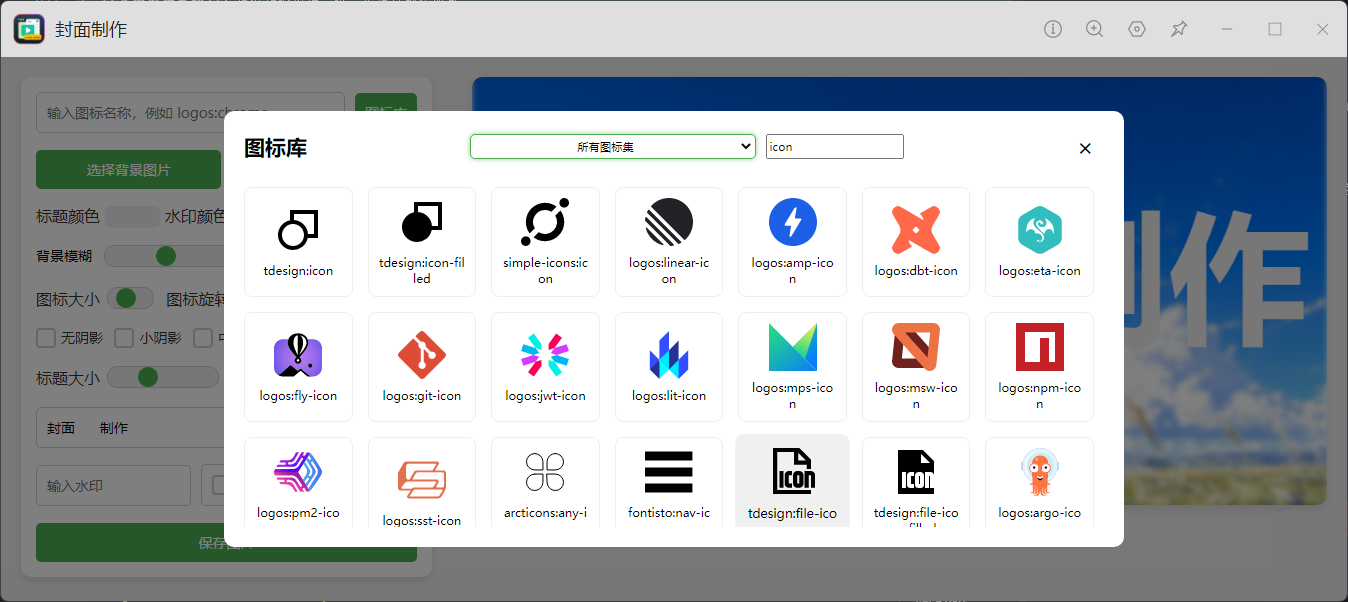Select the logos:msw-icon card

click(x=916, y=366)
